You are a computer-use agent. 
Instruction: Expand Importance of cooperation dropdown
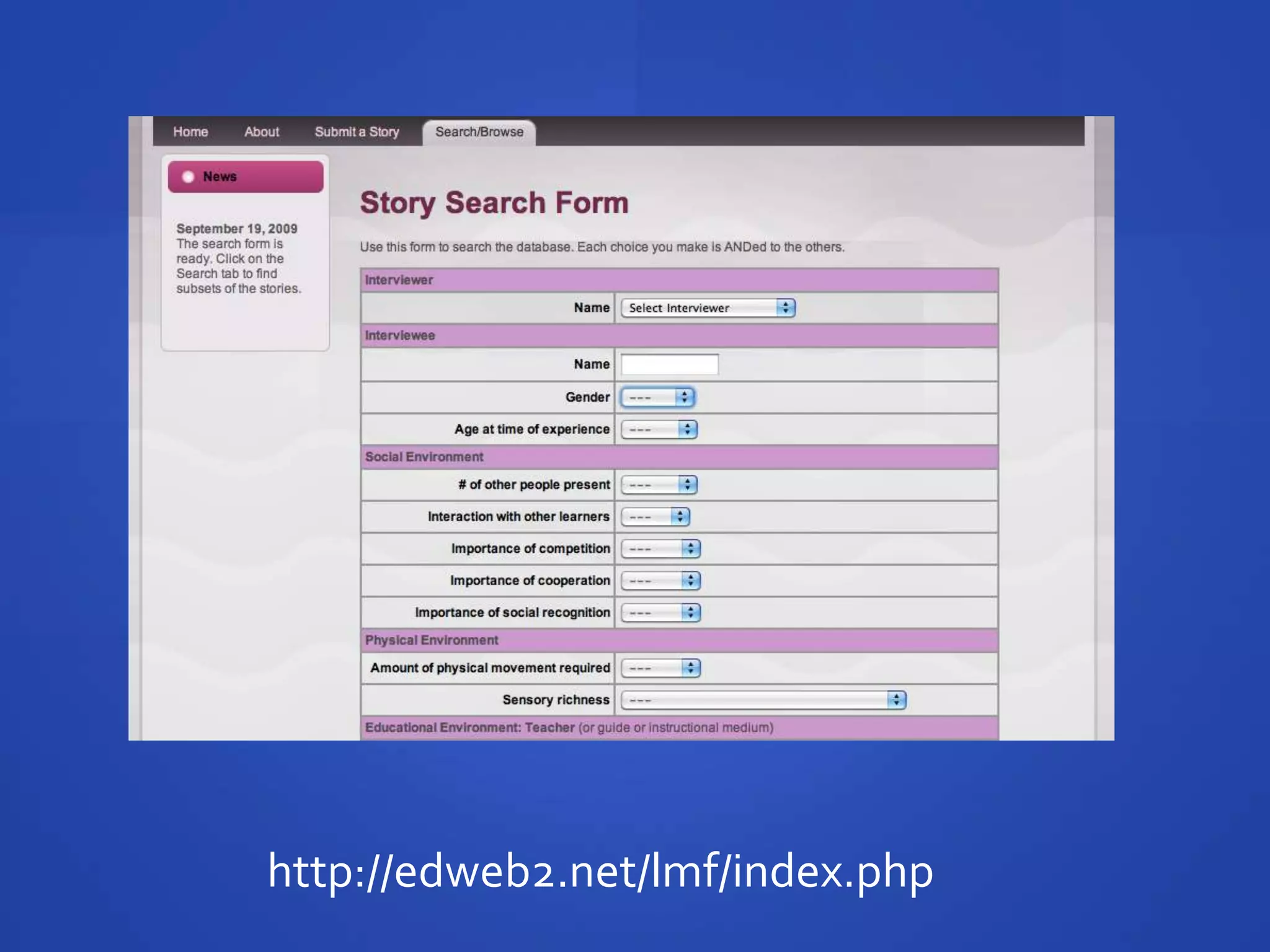click(x=660, y=581)
